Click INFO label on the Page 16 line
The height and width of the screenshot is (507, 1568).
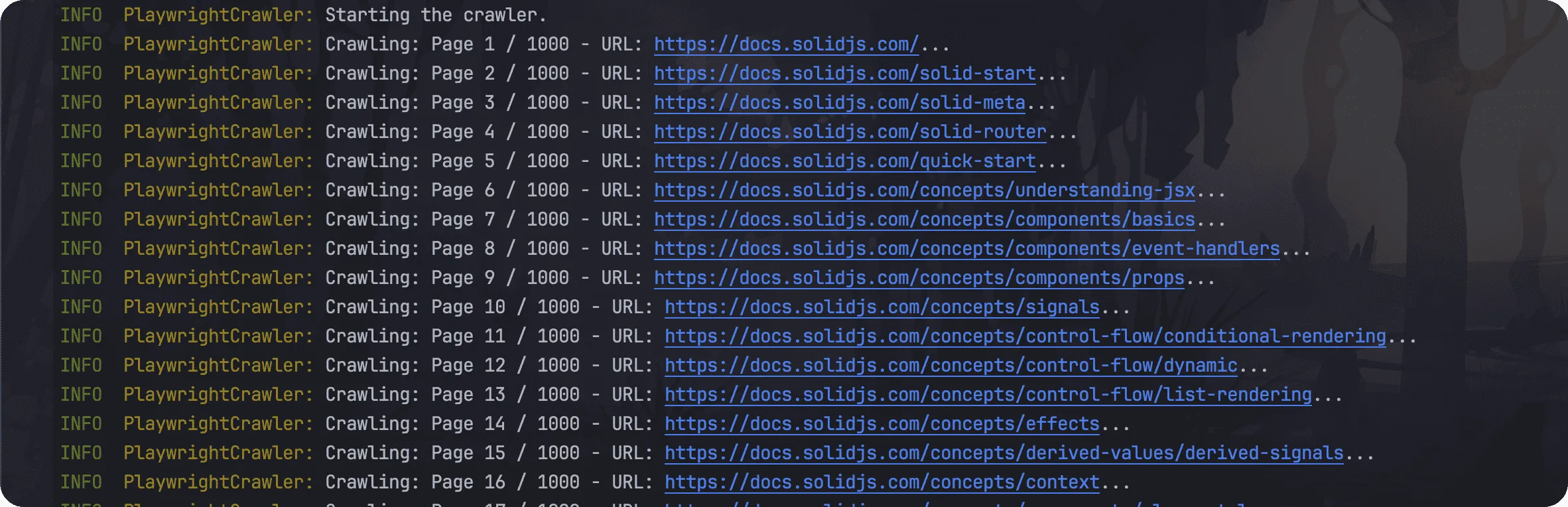pos(81,482)
